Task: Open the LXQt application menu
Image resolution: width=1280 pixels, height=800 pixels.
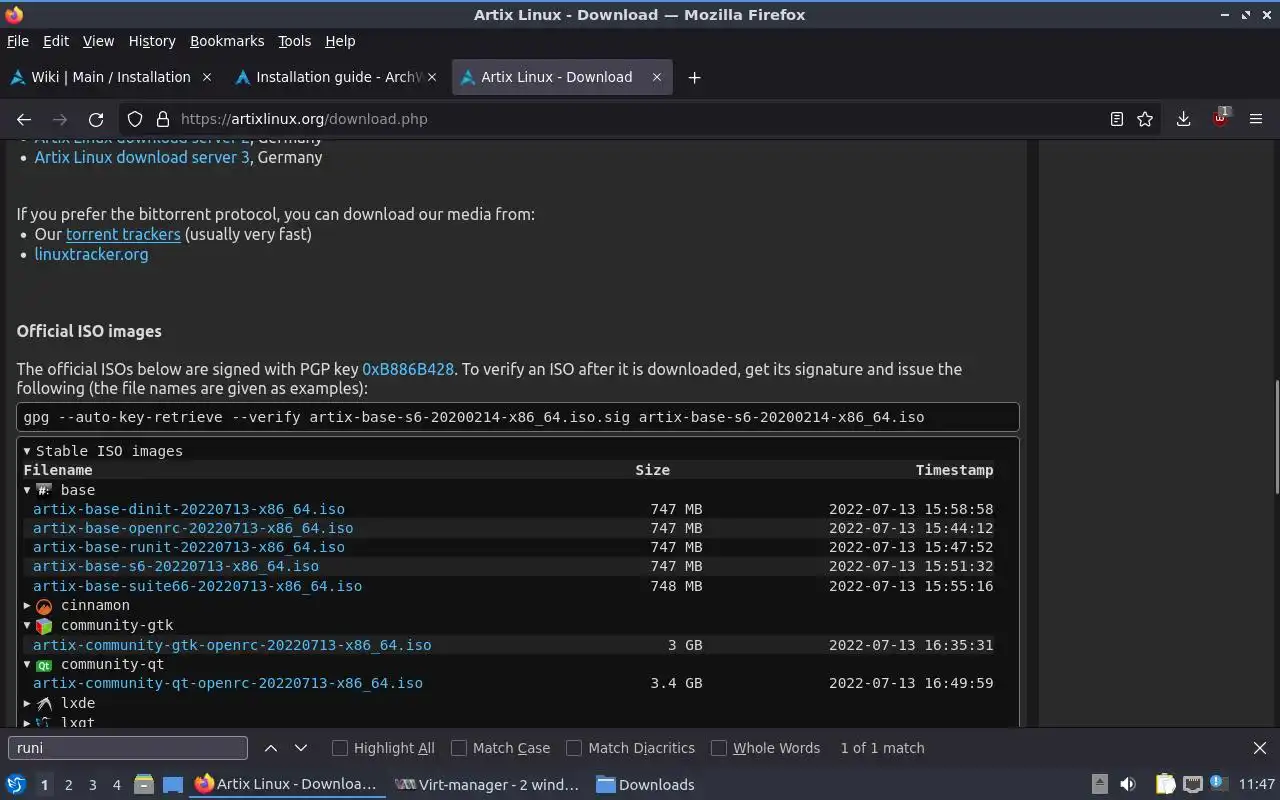Action: click(x=16, y=785)
